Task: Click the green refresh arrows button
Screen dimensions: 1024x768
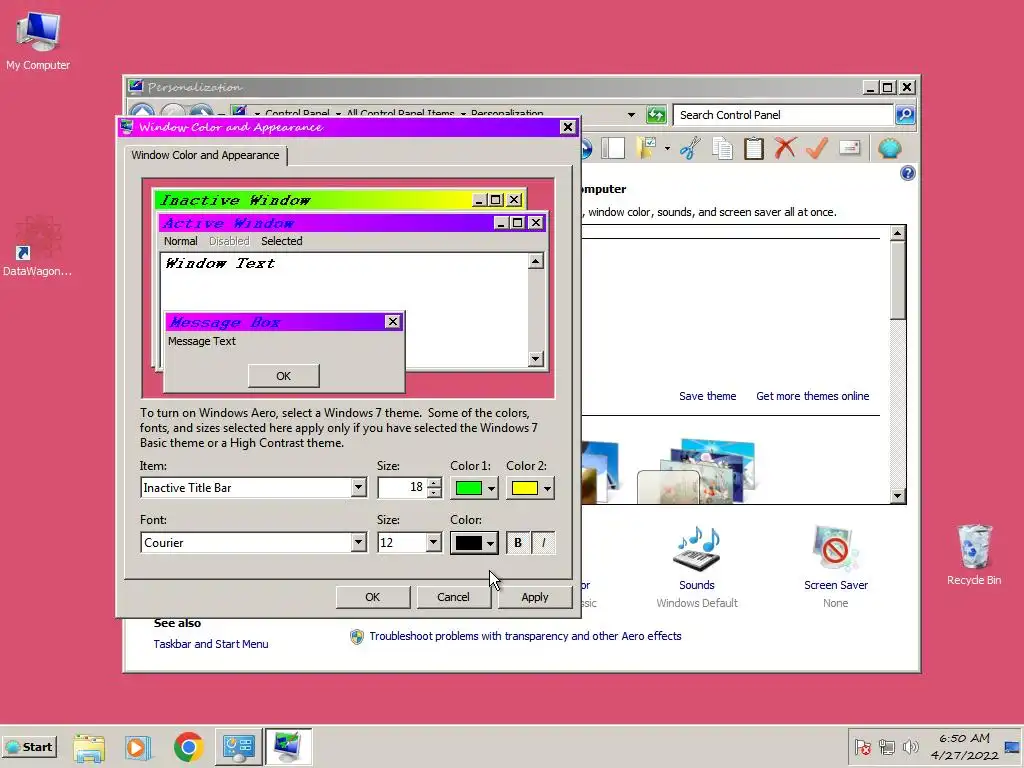Action: pyautogui.click(x=656, y=115)
